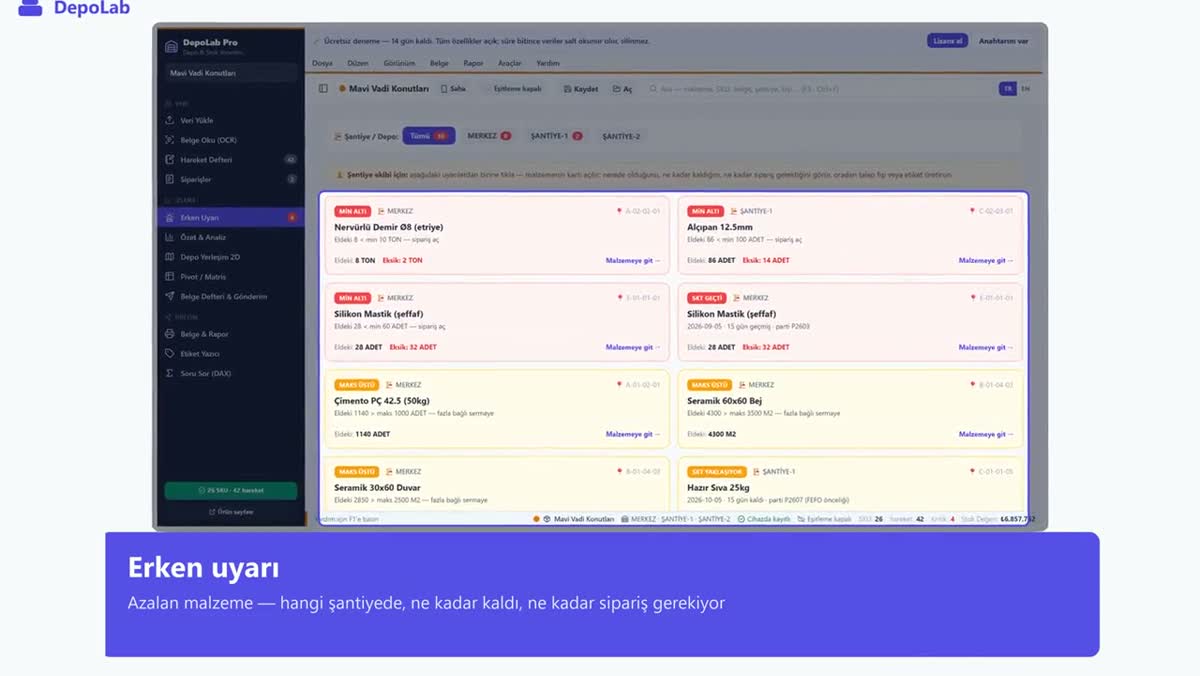The image size is (1200, 676).
Task: Open the Yardım menu
Action: 548,63
